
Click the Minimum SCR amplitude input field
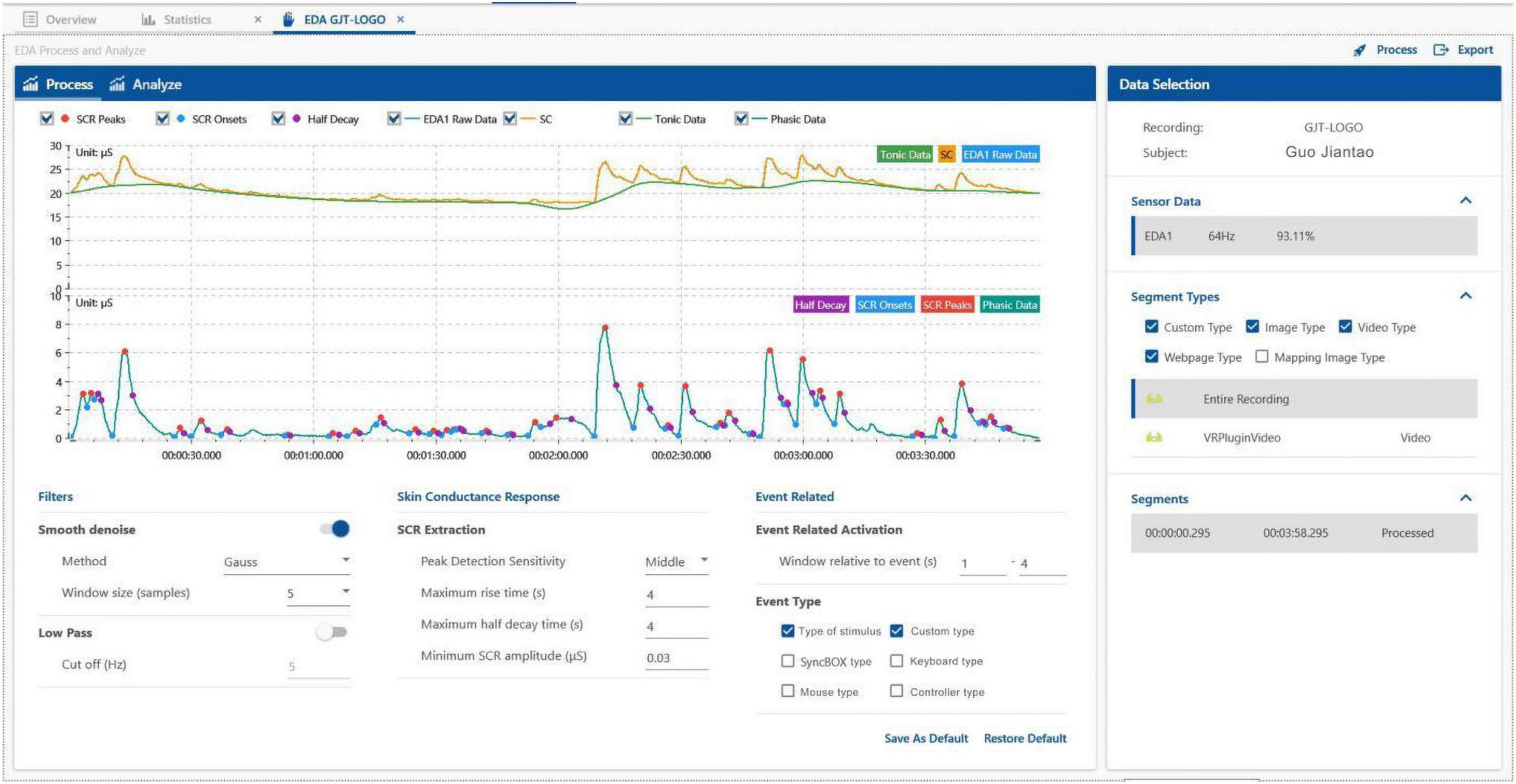pyautogui.click(x=677, y=657)
